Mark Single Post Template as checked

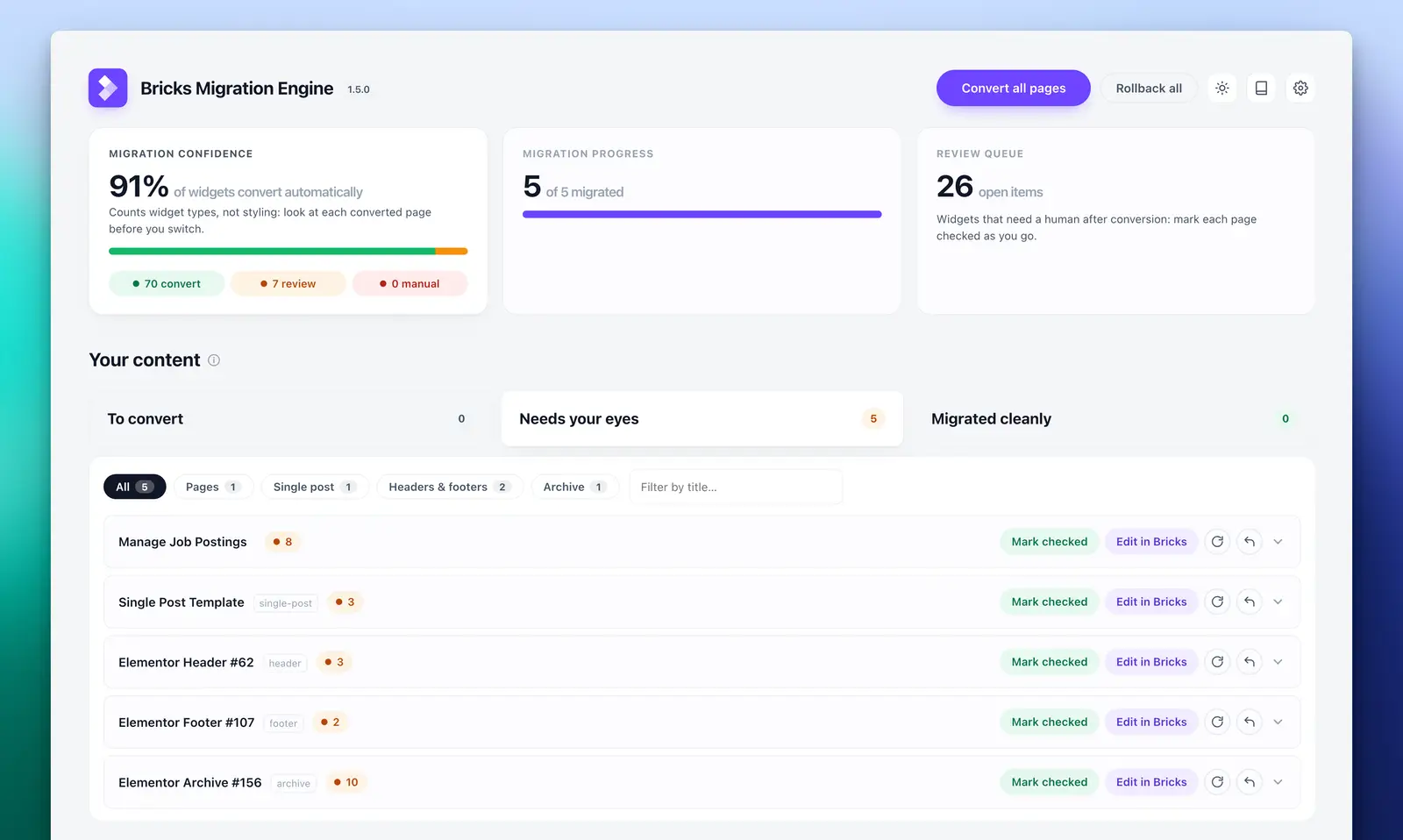[x=1050, y=602]
